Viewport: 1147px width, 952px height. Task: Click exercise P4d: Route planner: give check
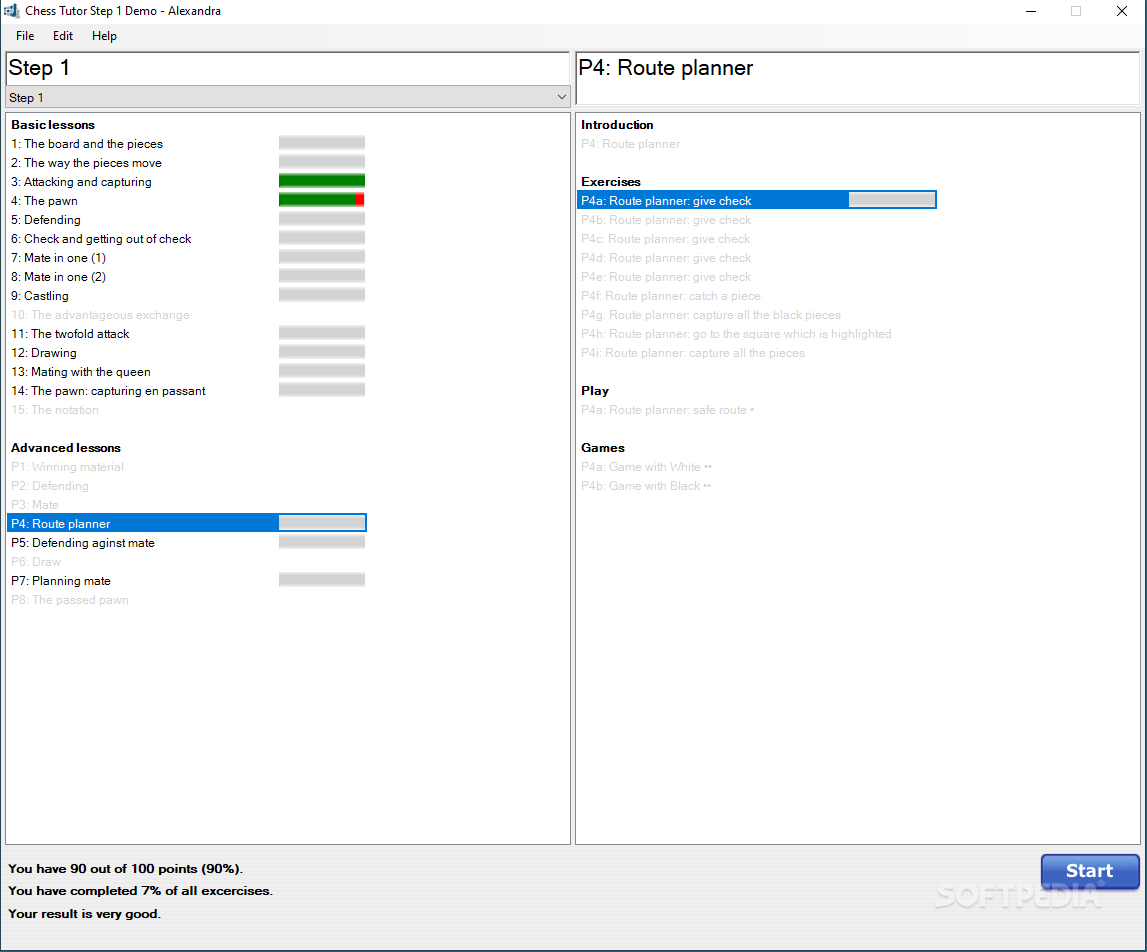tap(666, 258)
